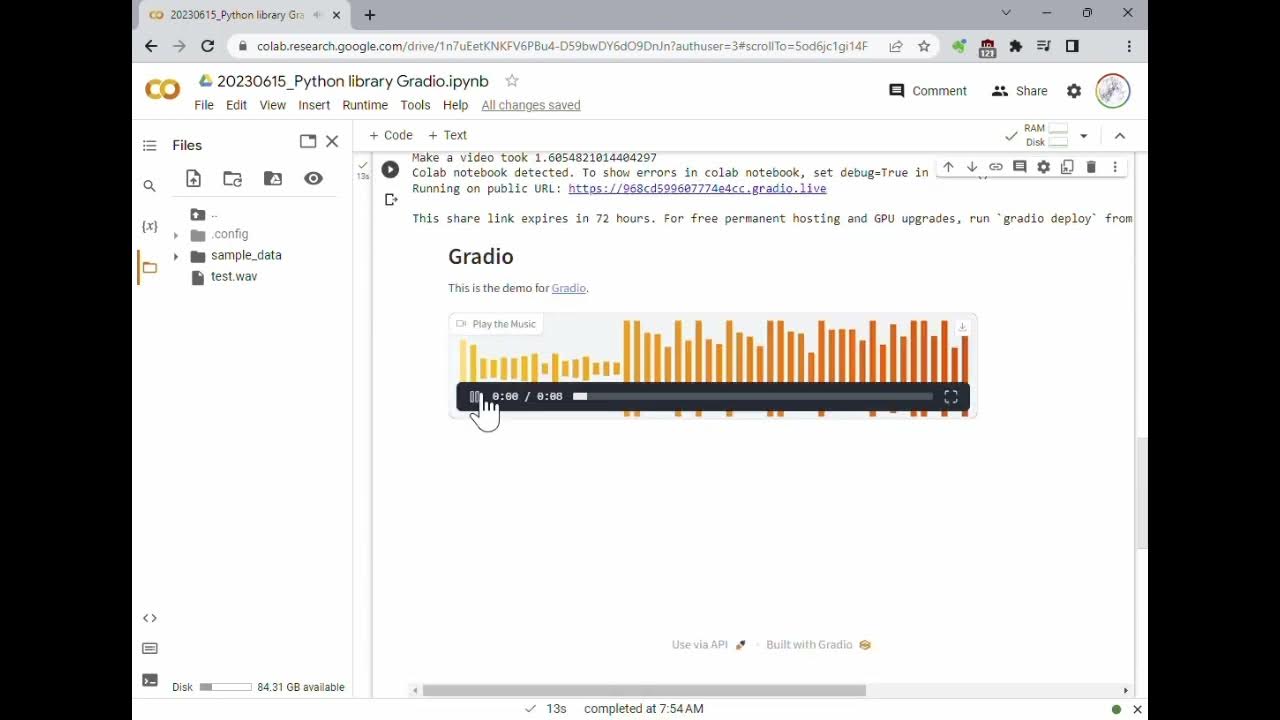Viewport: 1280px width, 720px height.
Task: Open the table of contents sidebar icon
Action: (x=150, y=145)
